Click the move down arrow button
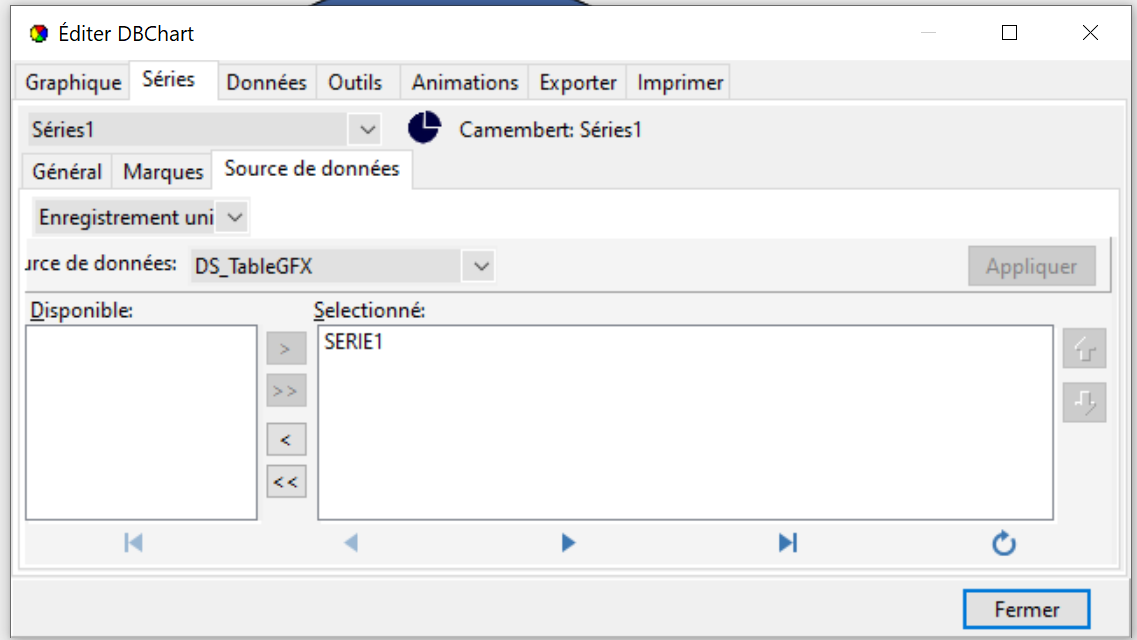 click(1084, 402)
